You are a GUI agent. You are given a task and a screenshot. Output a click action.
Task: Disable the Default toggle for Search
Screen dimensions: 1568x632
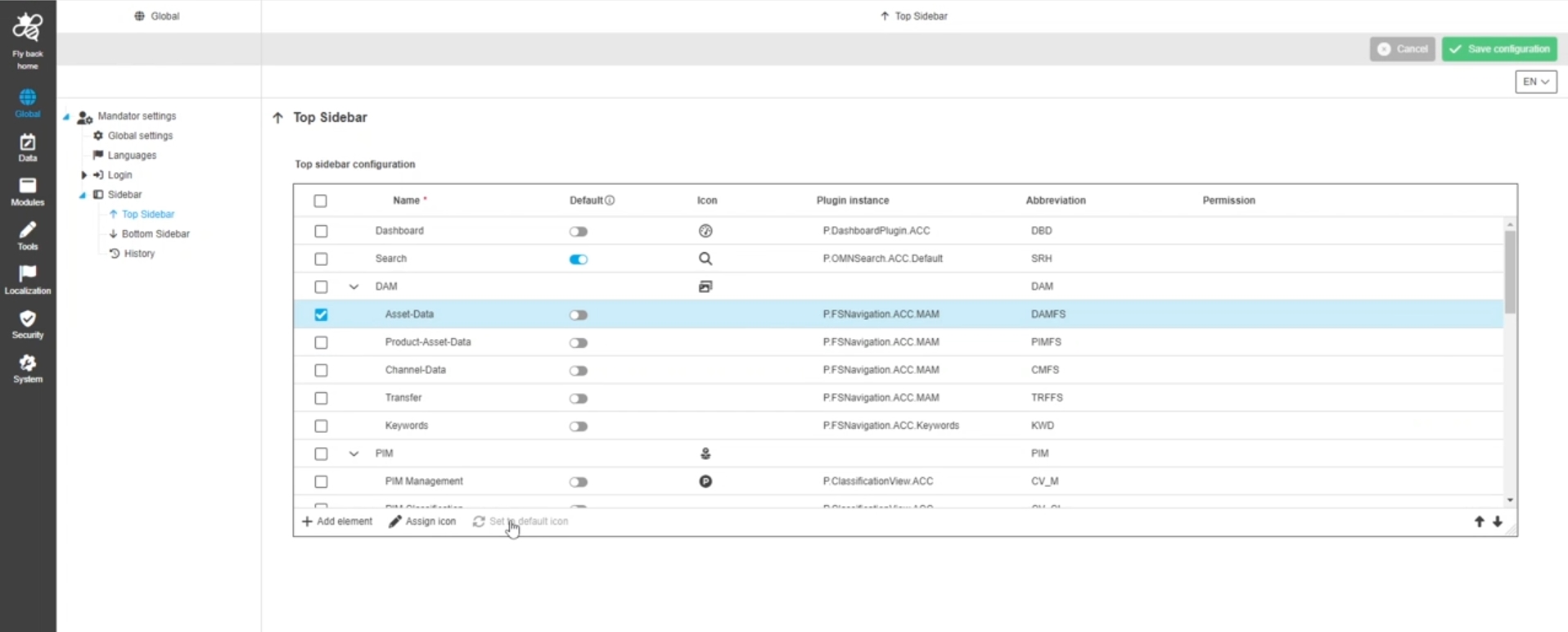[579, 260]
